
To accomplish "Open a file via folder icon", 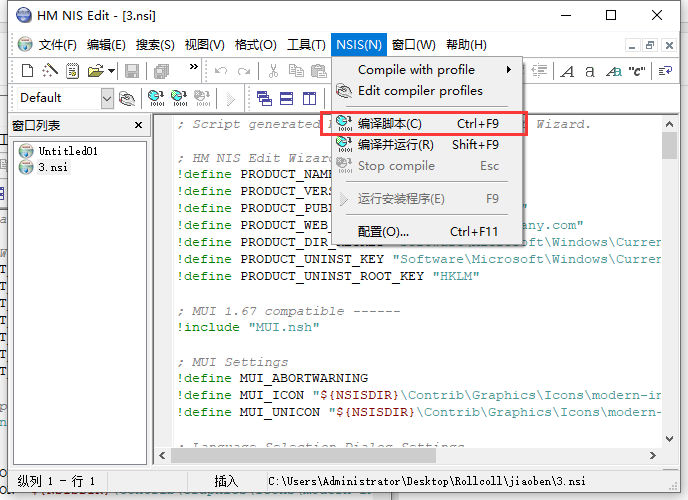I will tap(96, 71).
